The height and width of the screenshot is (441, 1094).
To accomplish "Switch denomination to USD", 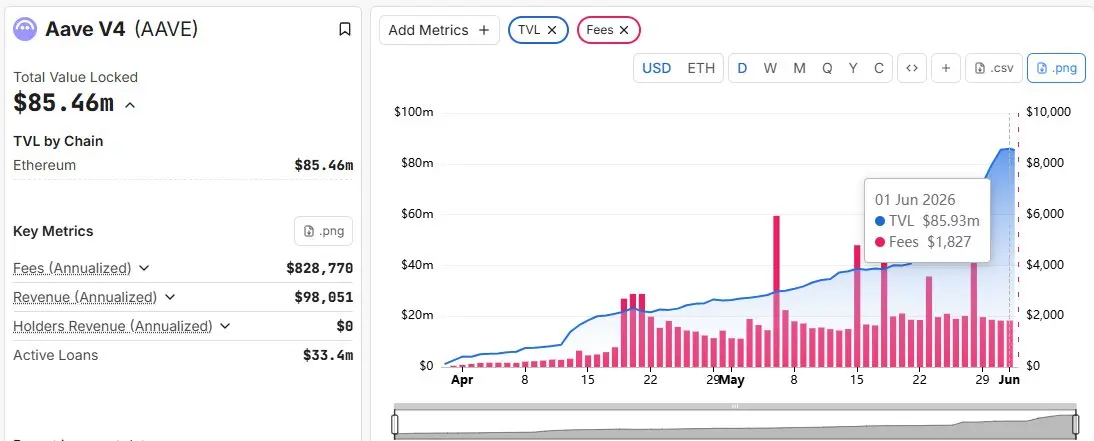I will [x=657, y=68].
